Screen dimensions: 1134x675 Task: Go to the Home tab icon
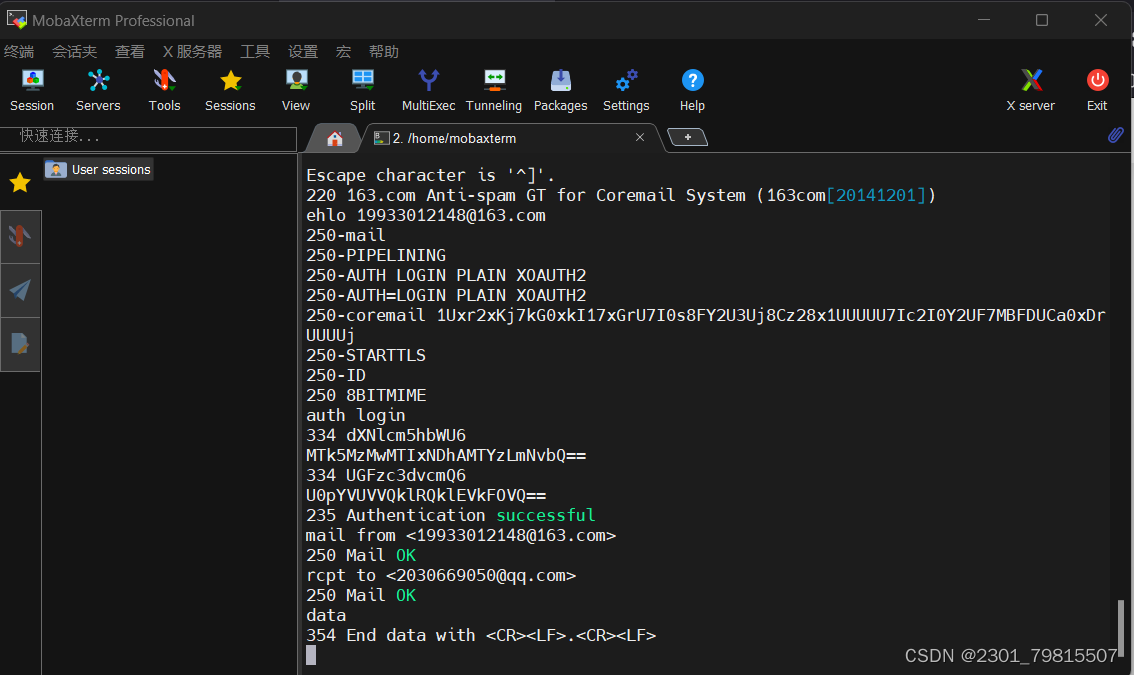[x=334, y=138]
